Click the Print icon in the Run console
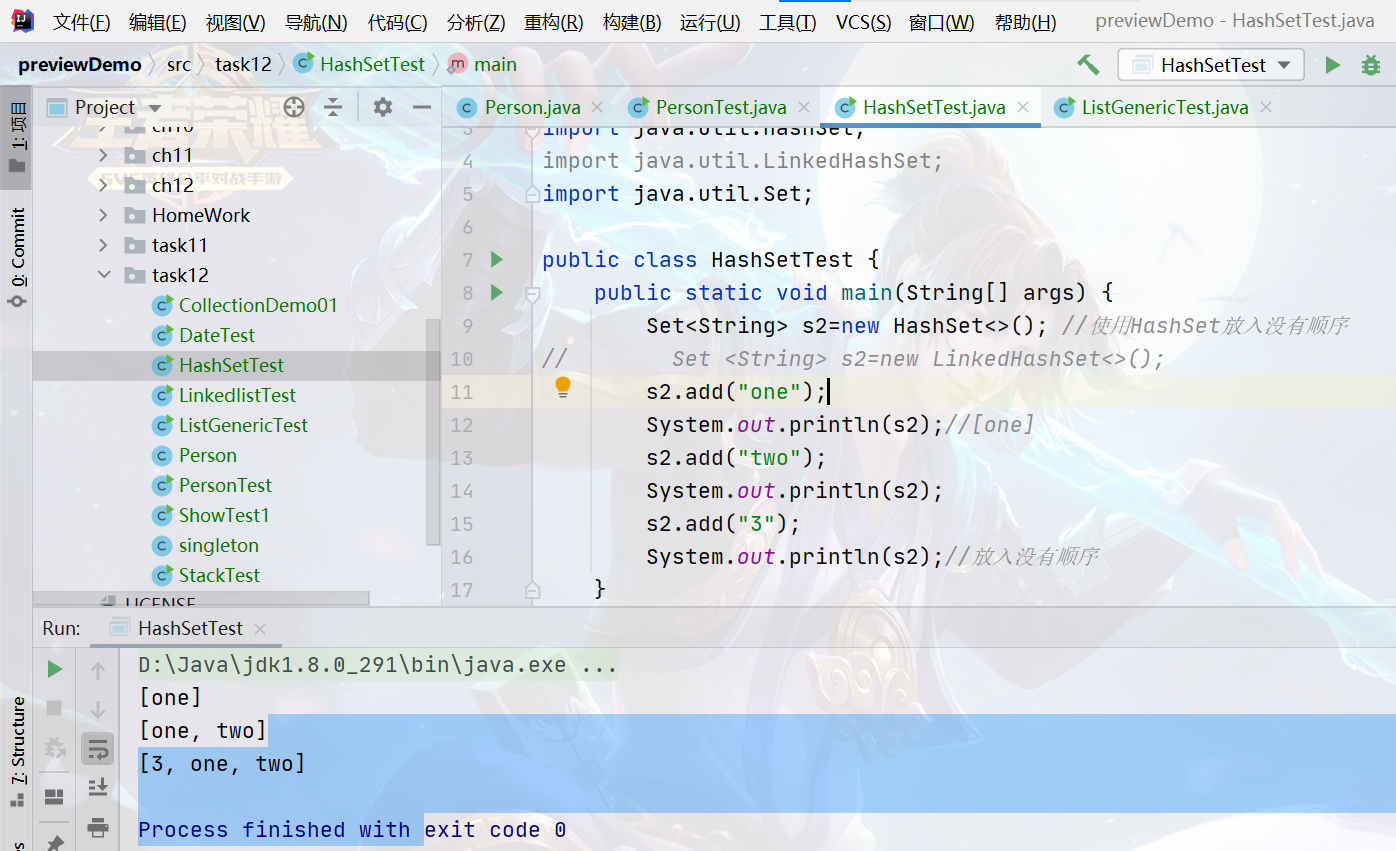Screen dimensions: 1396x851 click(x=98, y=827)
